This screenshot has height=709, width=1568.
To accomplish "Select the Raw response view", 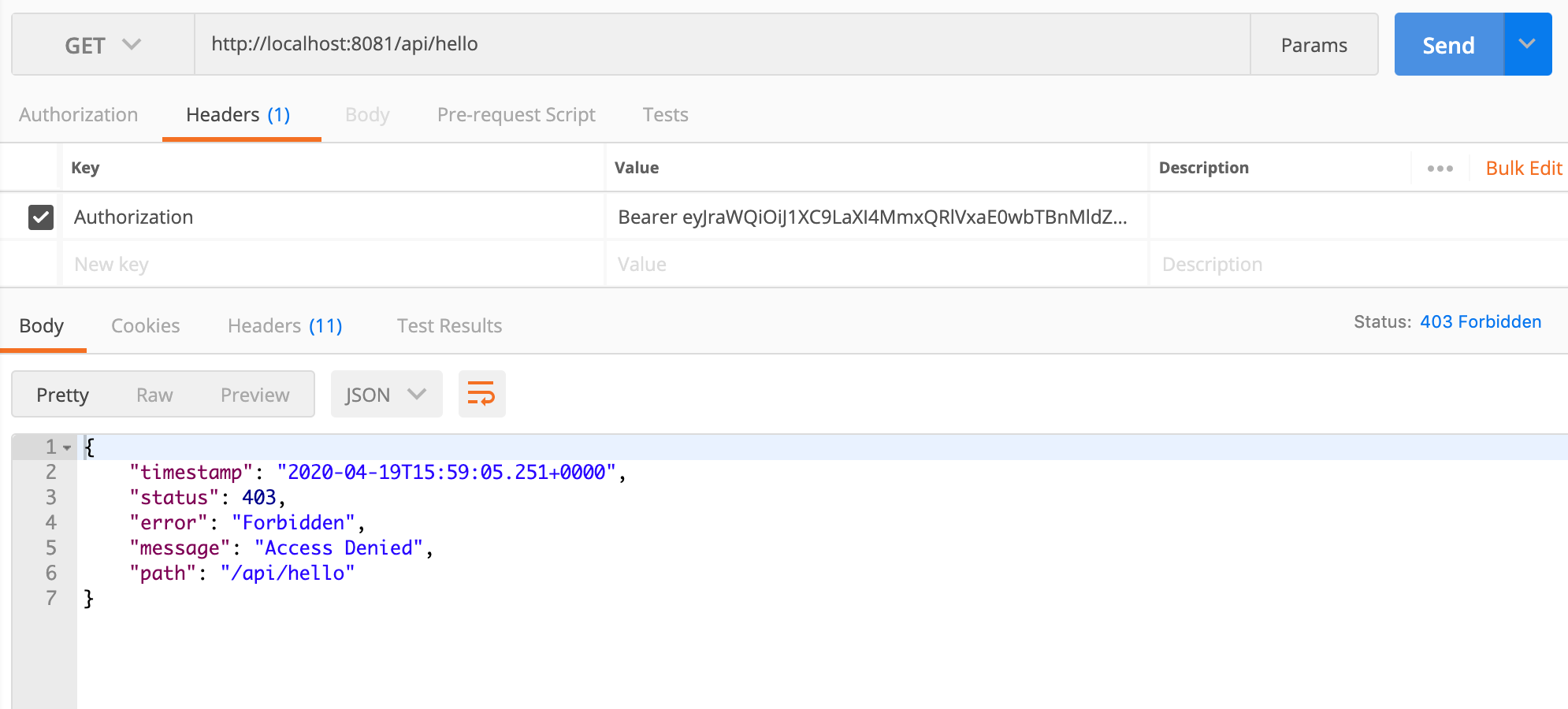I will (154, 394).
